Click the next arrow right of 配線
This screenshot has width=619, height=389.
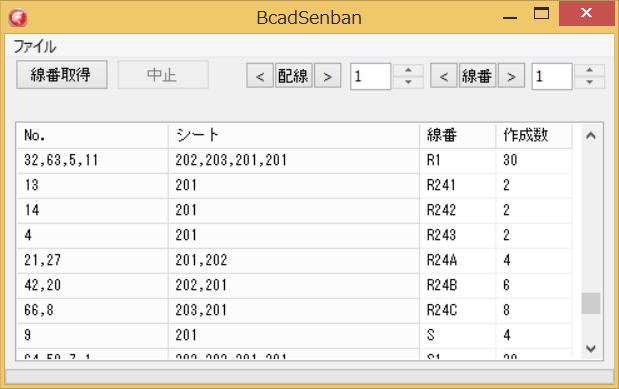point(328,76)
